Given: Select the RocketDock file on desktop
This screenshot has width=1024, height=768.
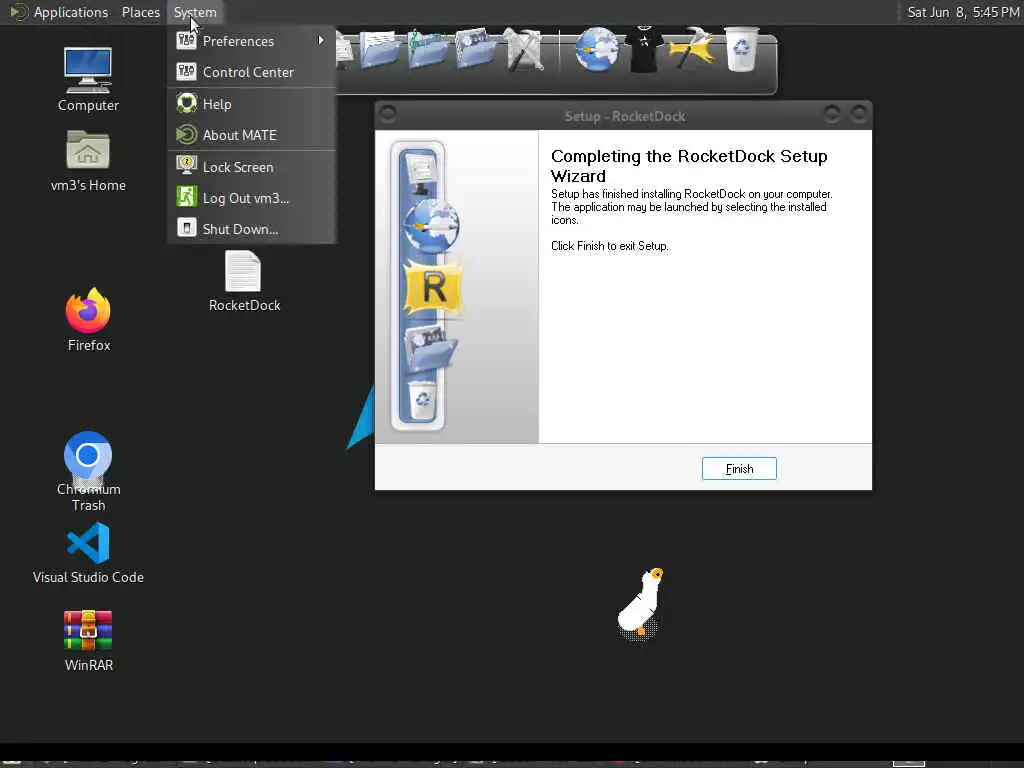Looking at the screenshot, I should point(244,282).
